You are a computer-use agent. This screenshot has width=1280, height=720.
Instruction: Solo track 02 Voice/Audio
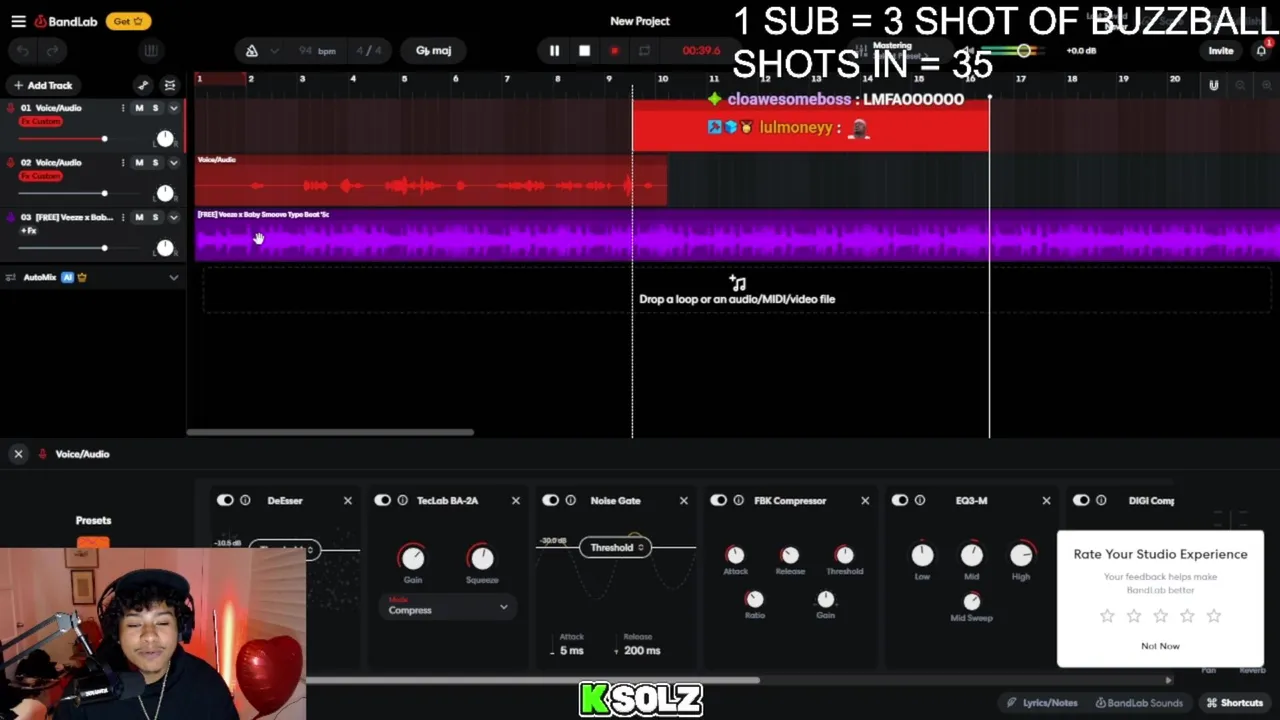click(155, 162)
